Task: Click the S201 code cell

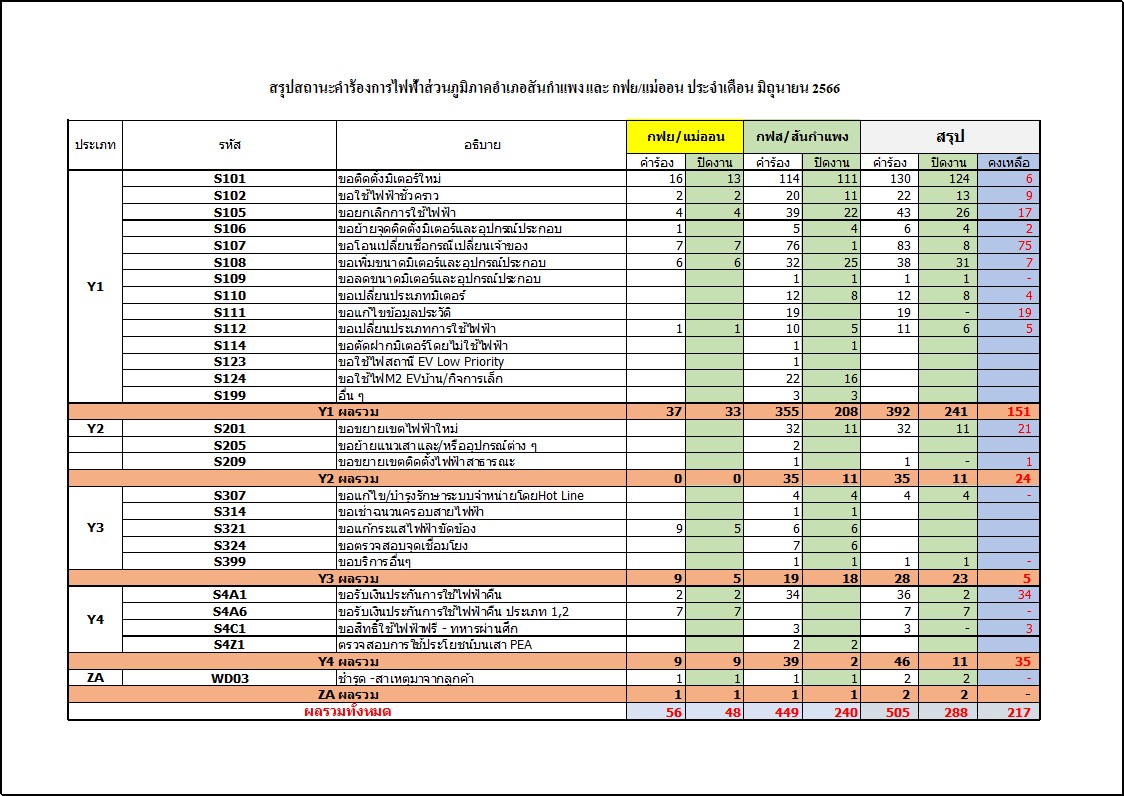Action: point(229,429)
